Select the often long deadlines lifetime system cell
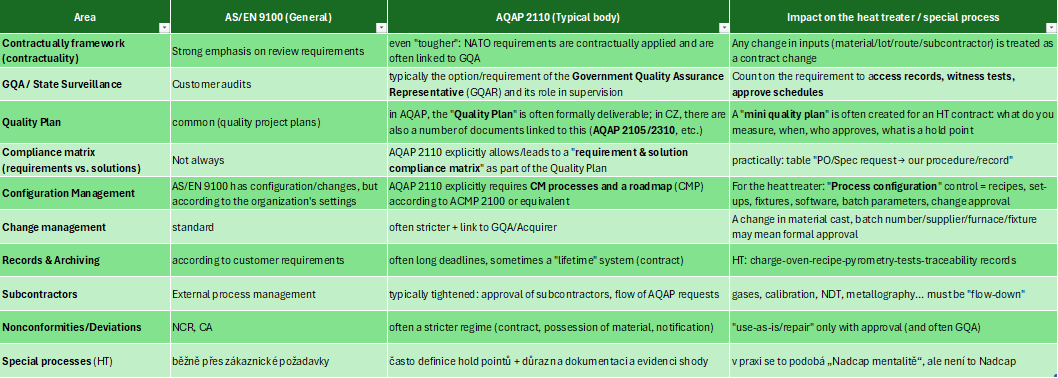1058x378 pixels. [559, 260]
